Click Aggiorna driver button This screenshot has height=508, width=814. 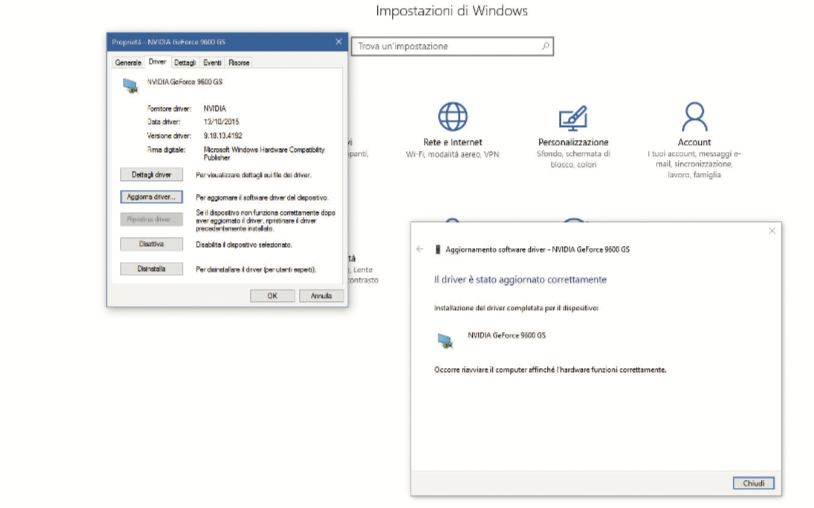point(151,197)
